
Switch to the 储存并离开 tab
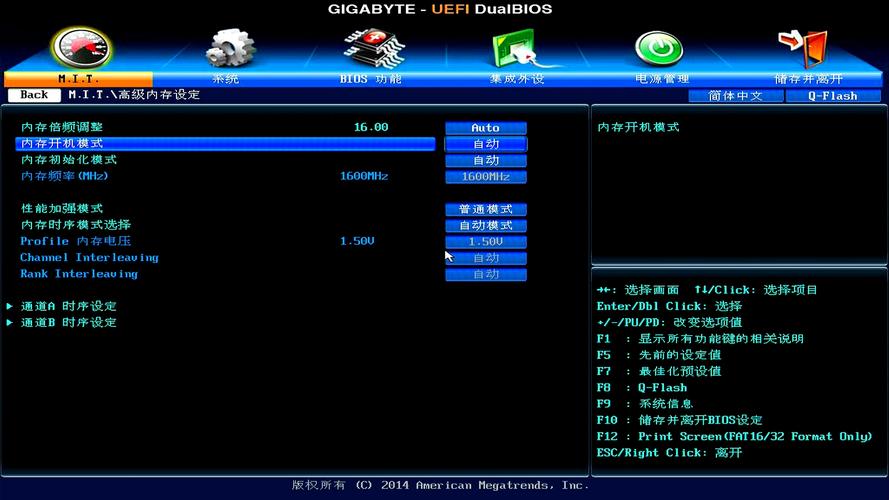pos(808,79)
